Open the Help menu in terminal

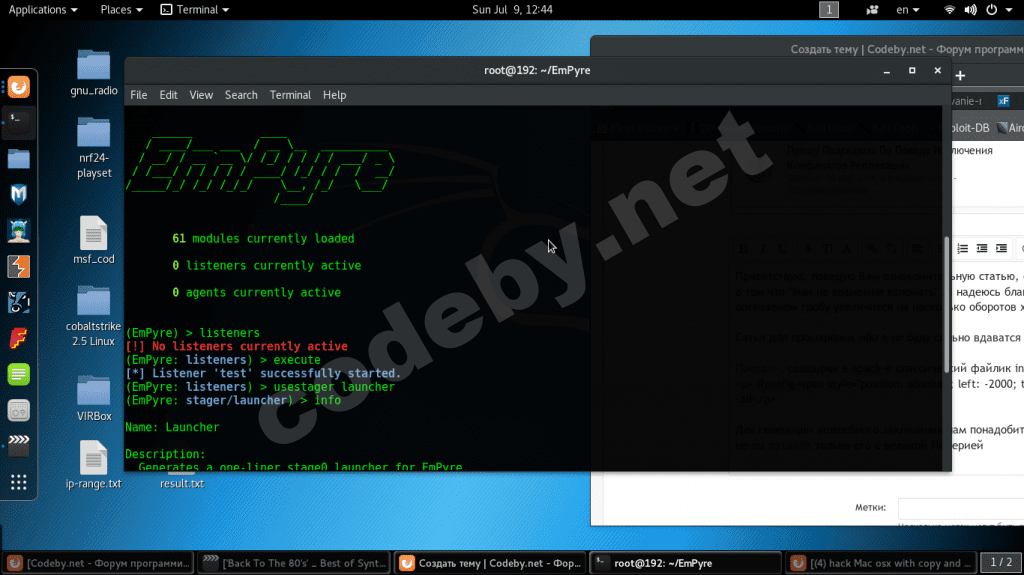(x=334, y=95)
